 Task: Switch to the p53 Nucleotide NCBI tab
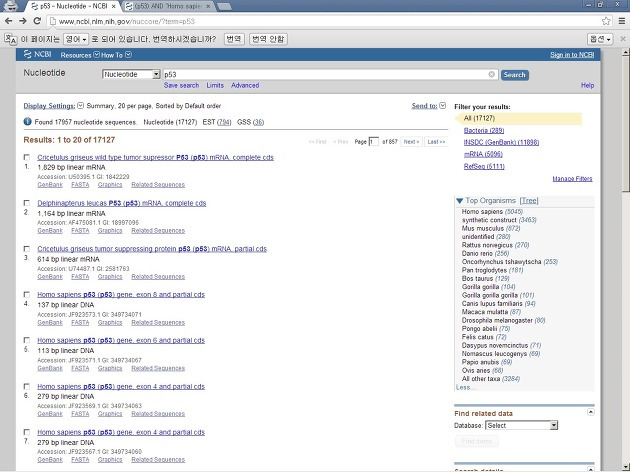coord(74,6)
